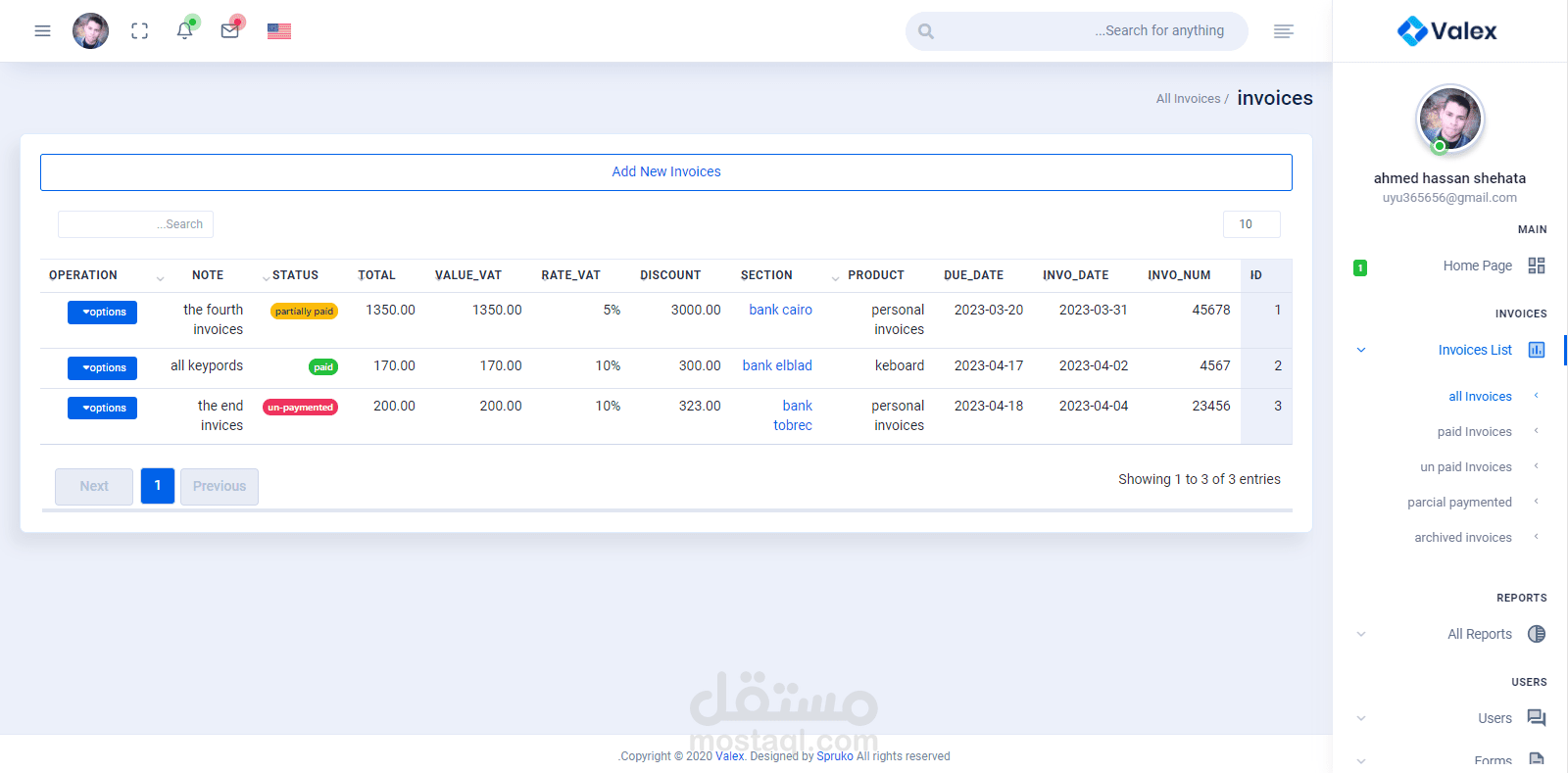Open options dropdown for invoice 4567

click(102, 367)
